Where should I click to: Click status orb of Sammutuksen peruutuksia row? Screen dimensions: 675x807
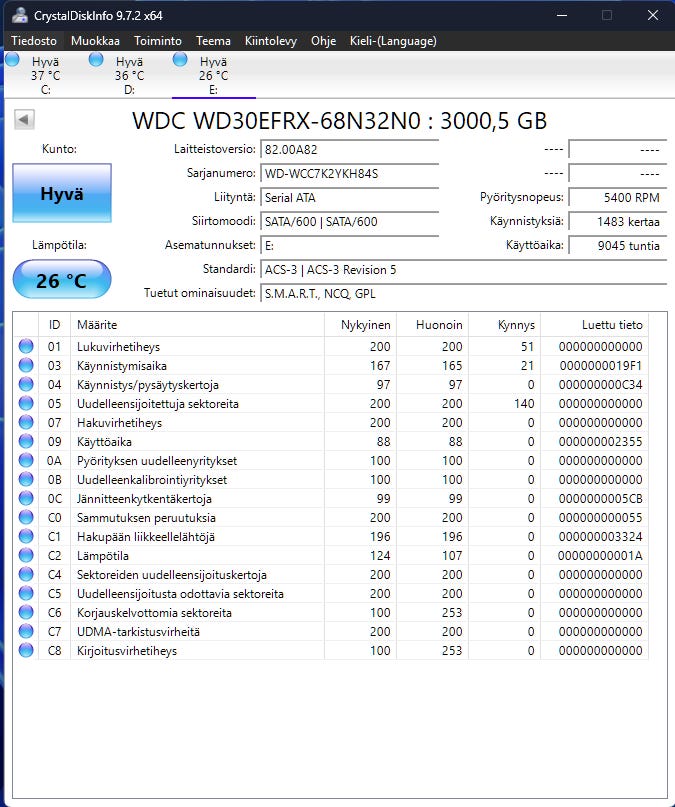26,517
